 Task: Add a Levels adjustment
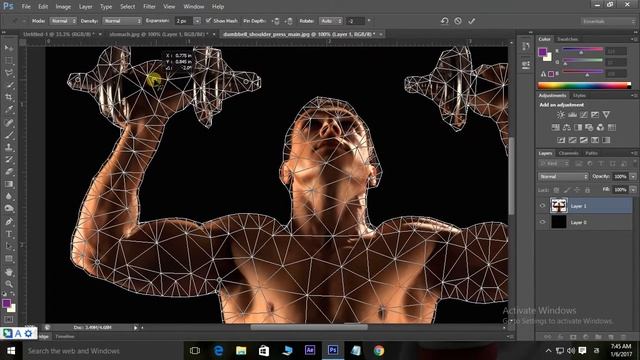573,115
